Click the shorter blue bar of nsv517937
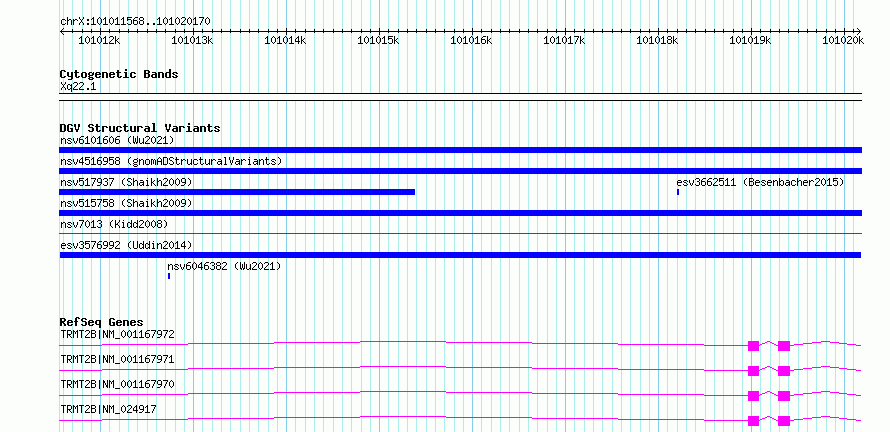 point(237,192)
